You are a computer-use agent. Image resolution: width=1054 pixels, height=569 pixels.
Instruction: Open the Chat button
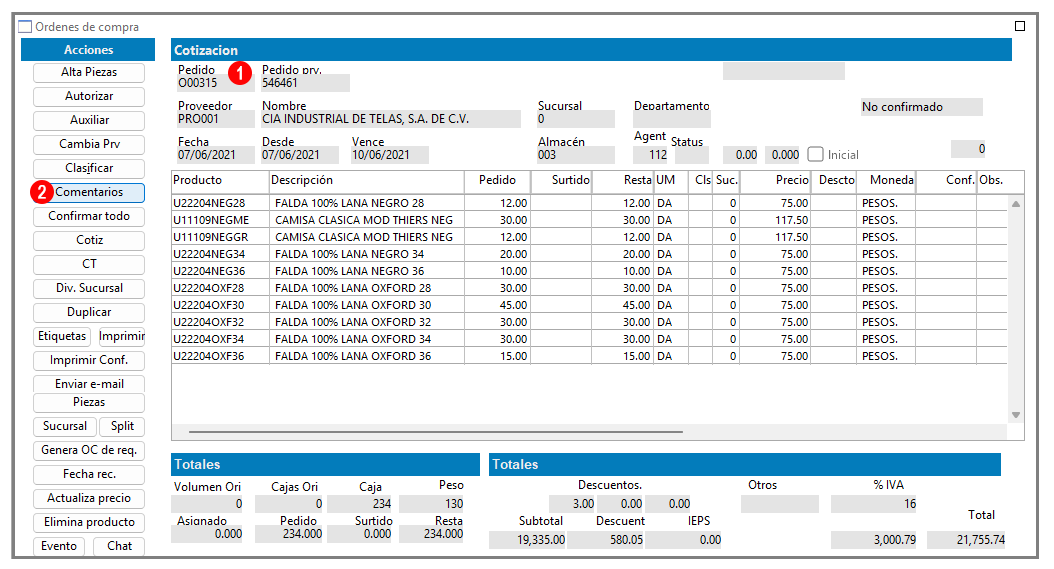(x=119, y=546)
